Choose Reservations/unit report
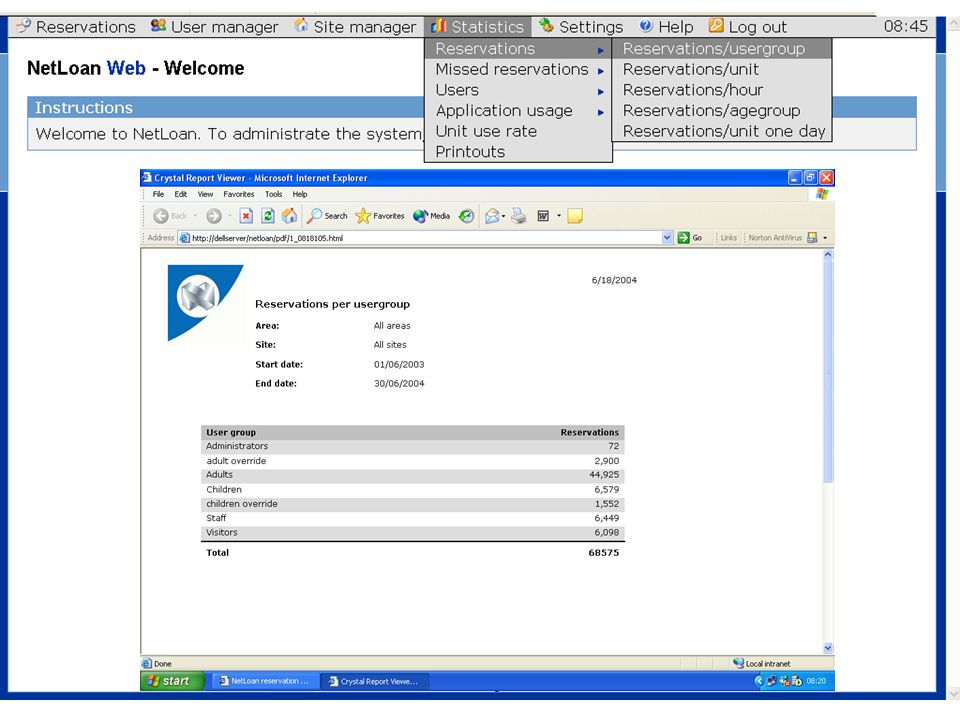 (x=722, y=69)
